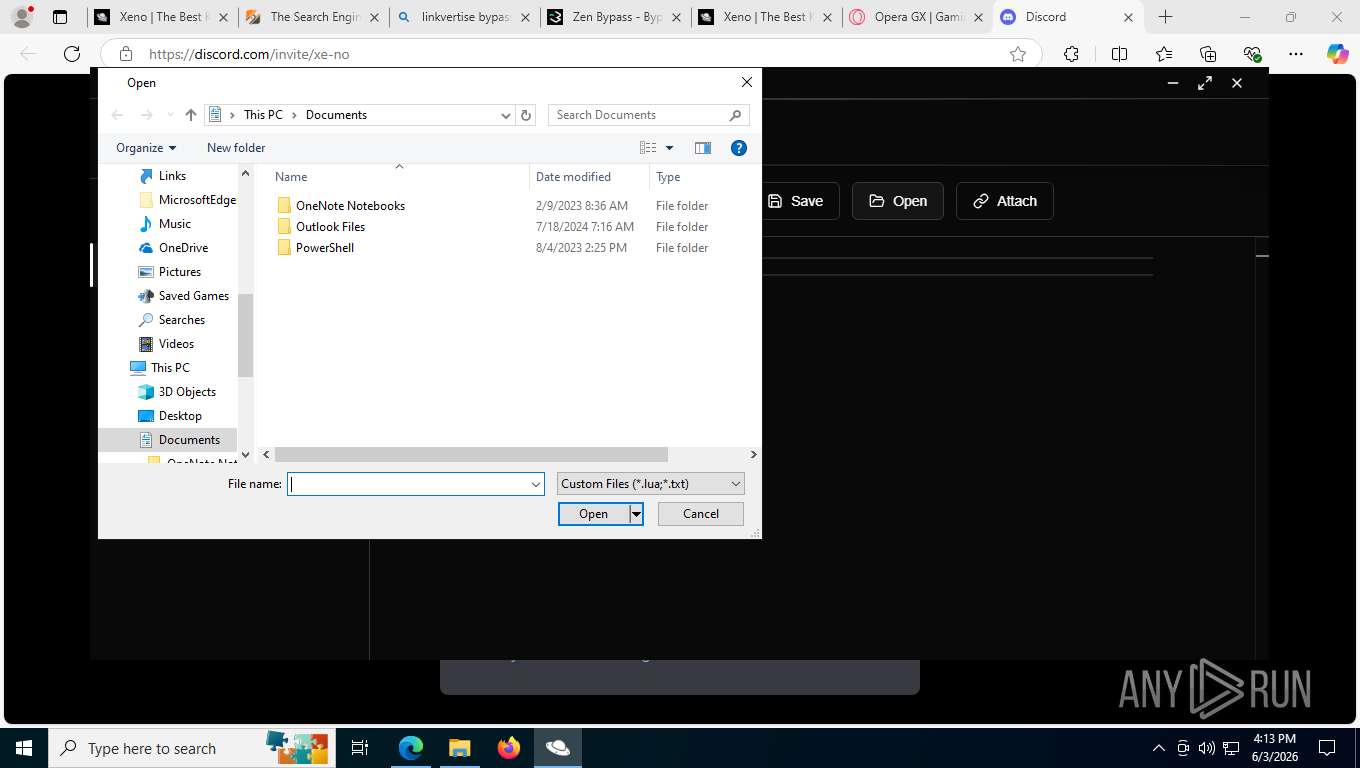Open the dialog Help icon
1360x768 pixels.
point(739,148)
